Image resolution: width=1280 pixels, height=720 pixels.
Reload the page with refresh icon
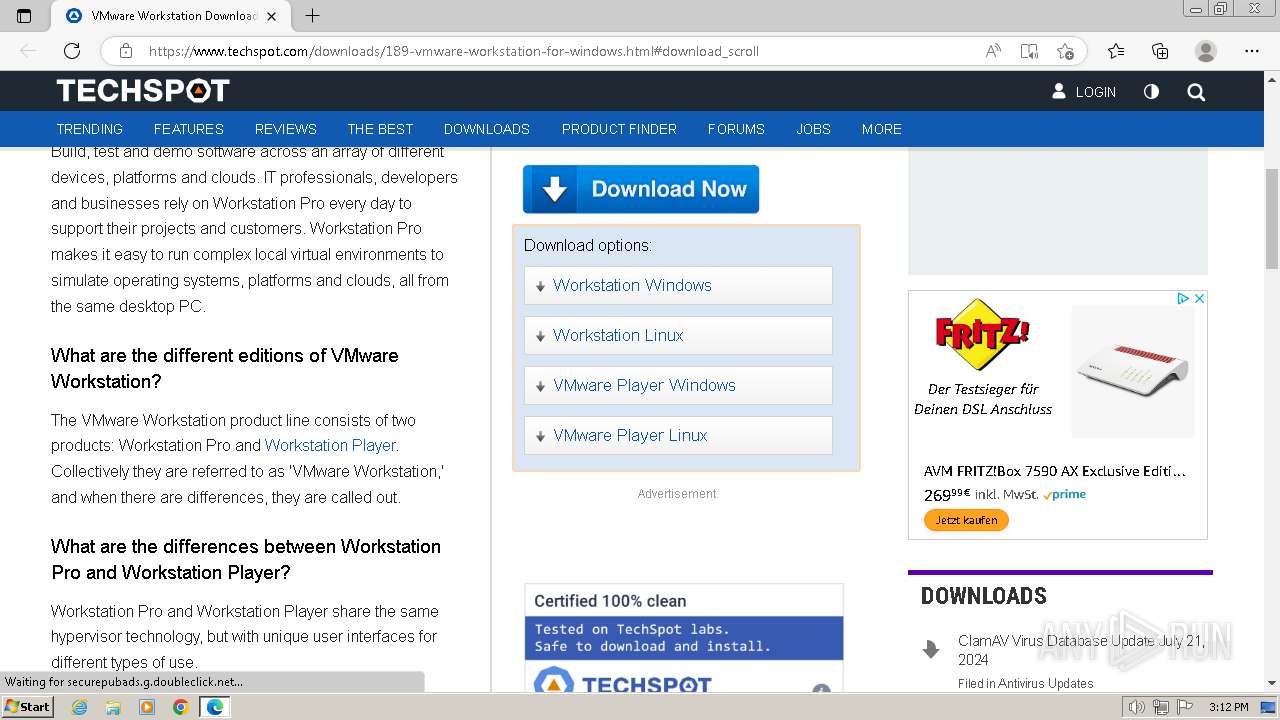pyautogui.click(x=72, y=51)
